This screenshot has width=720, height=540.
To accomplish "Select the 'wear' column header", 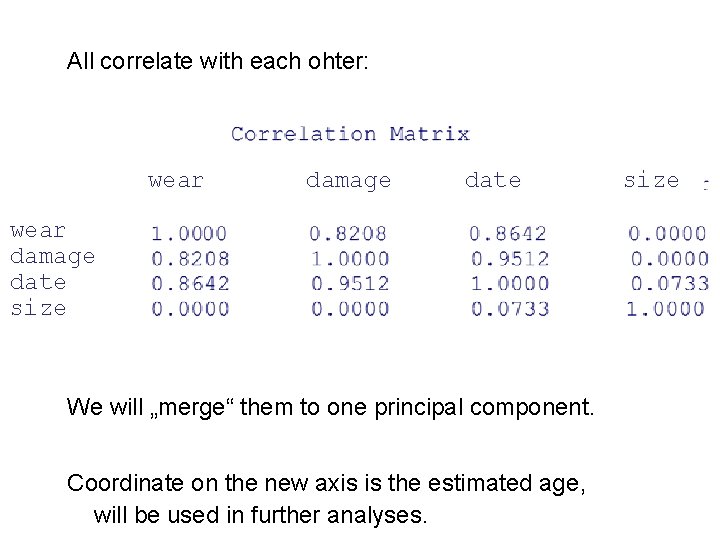I will tap(176, 180).
